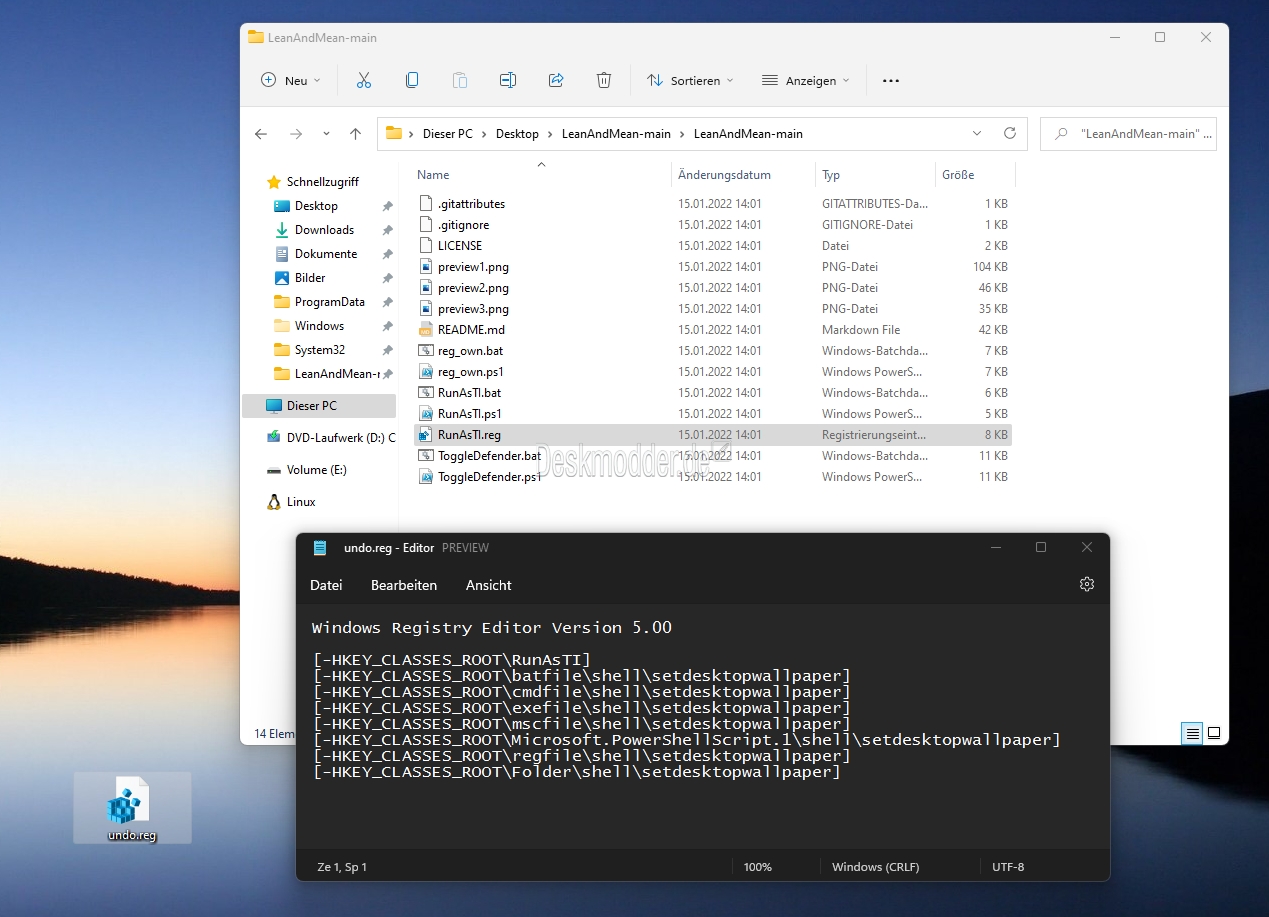
Task: Click the Copy icon in Explorer toolbar
Action: (412, 80)
